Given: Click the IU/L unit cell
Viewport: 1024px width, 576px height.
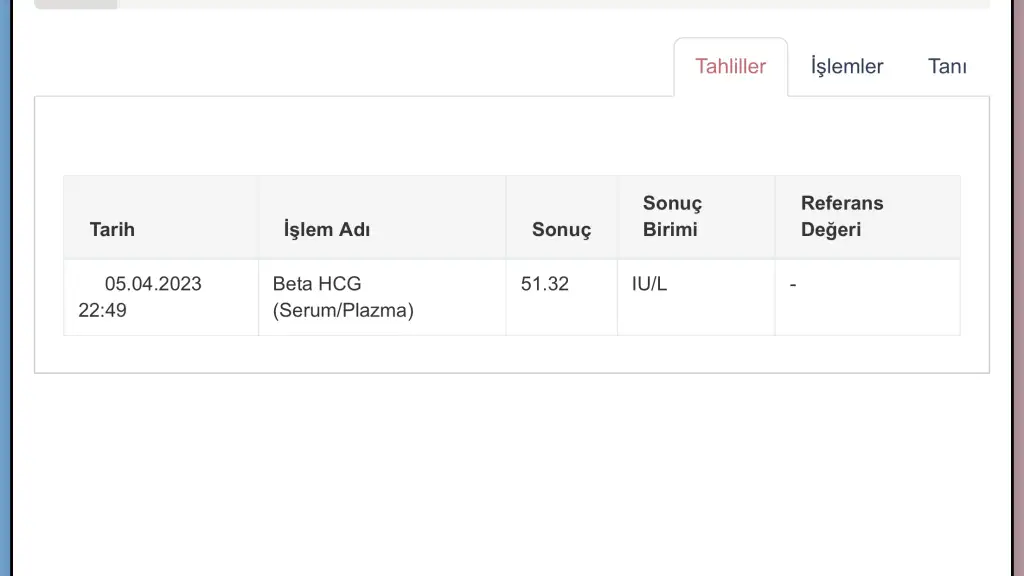Looking at the screenshot, I should click(x=649, y=284).
